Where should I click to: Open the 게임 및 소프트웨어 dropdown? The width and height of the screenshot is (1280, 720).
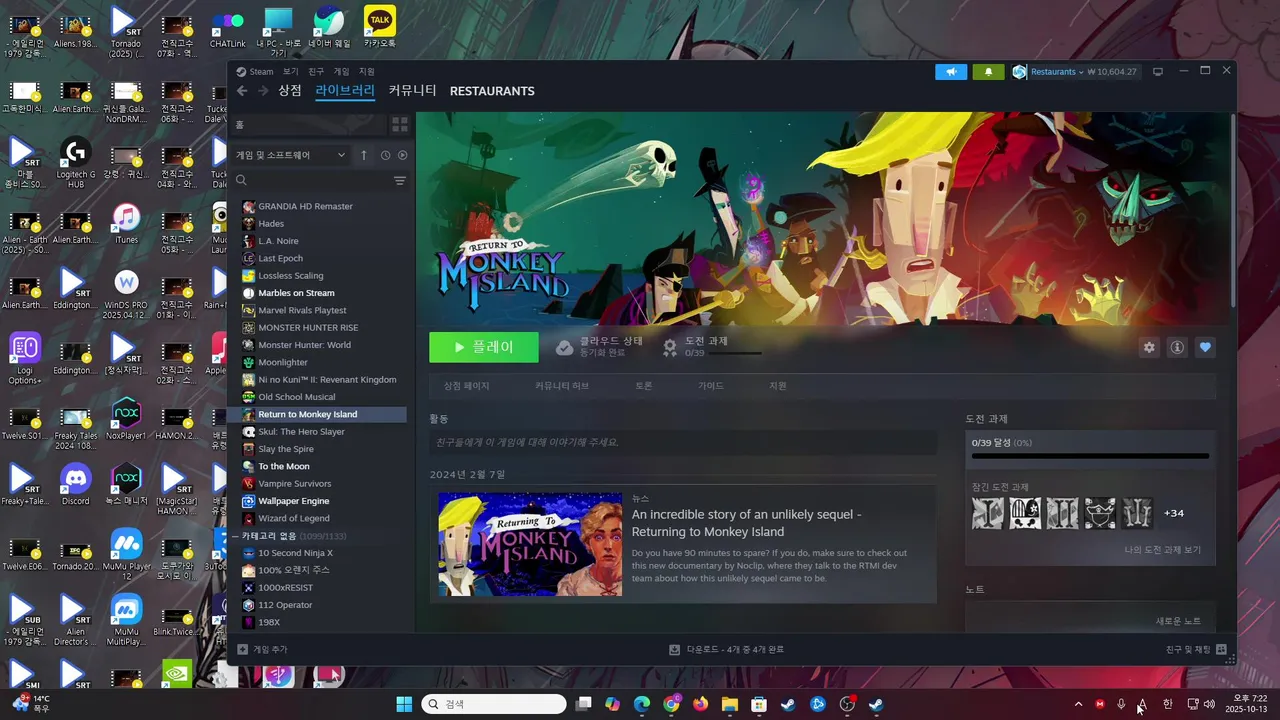click(290, 155)
